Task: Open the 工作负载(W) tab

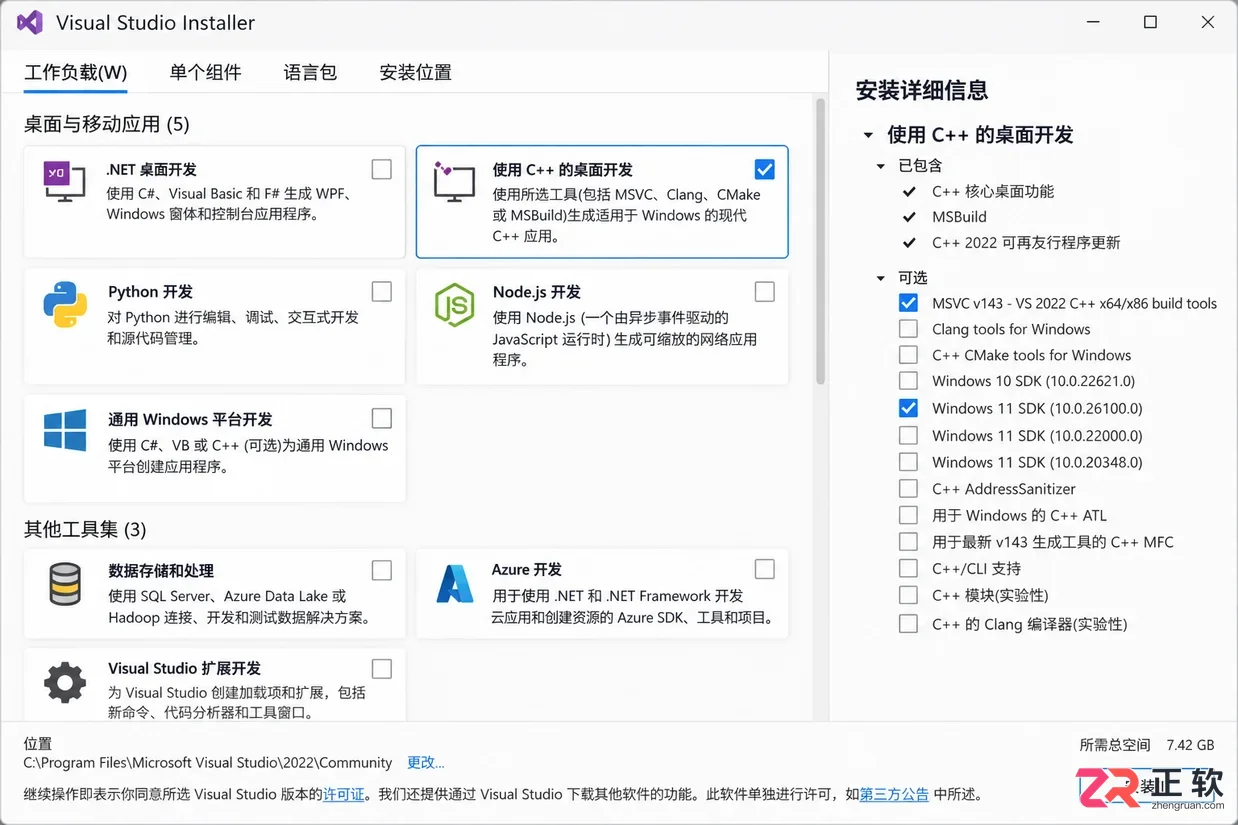Action: pos(76,73)
